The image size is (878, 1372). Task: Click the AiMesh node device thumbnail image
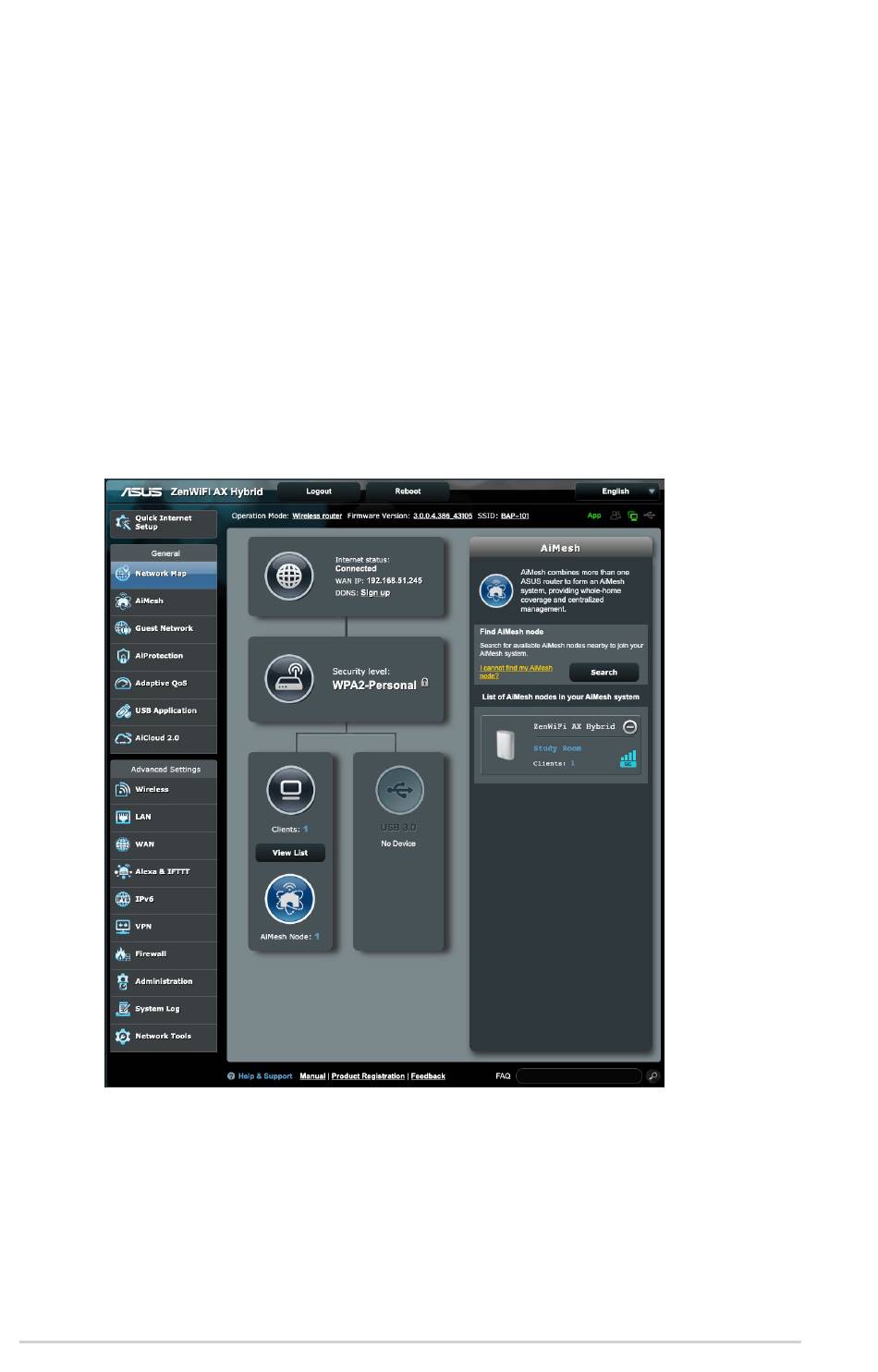[x=505, y=745]
